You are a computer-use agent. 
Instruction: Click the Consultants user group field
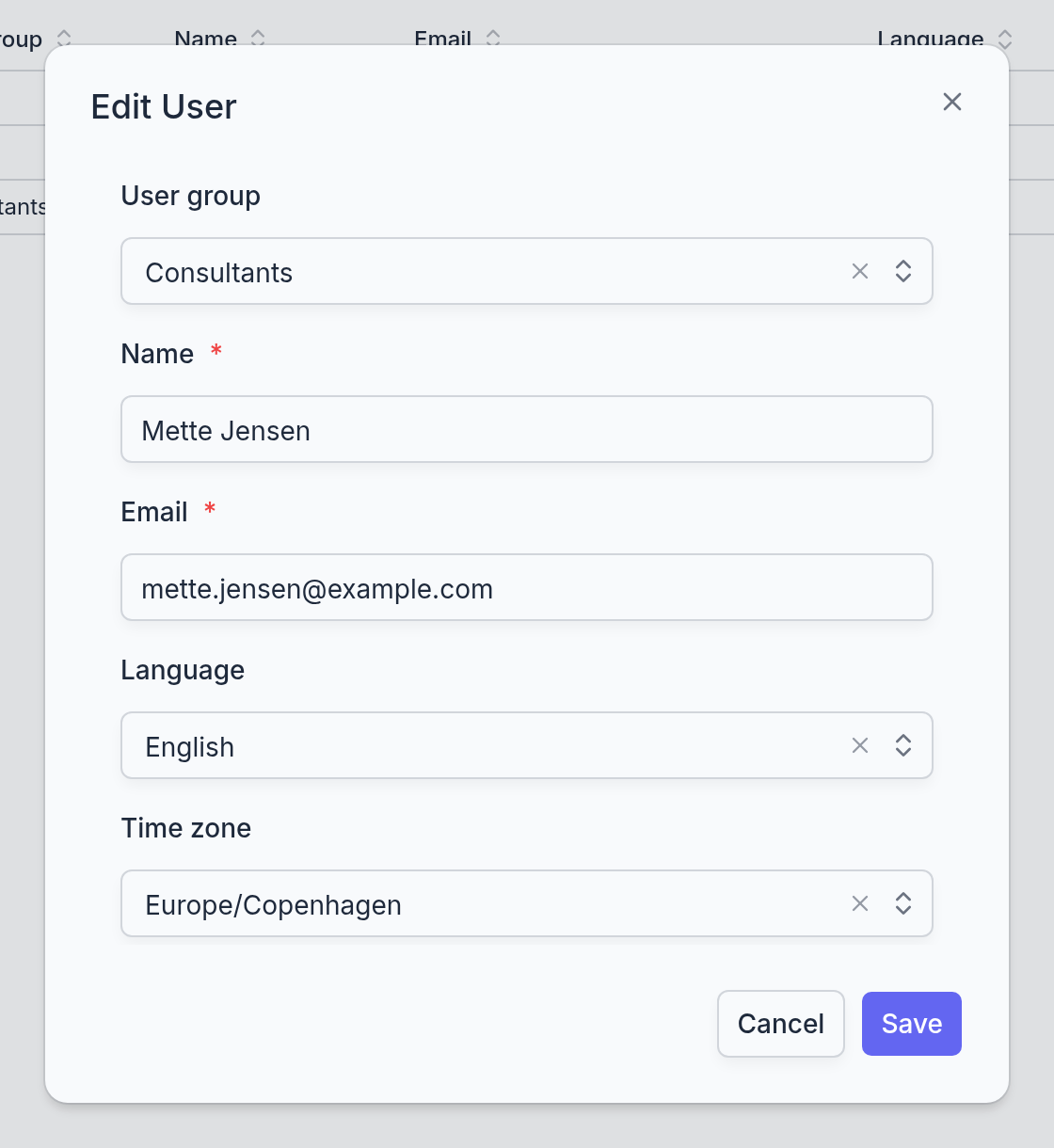coord(527,271)
